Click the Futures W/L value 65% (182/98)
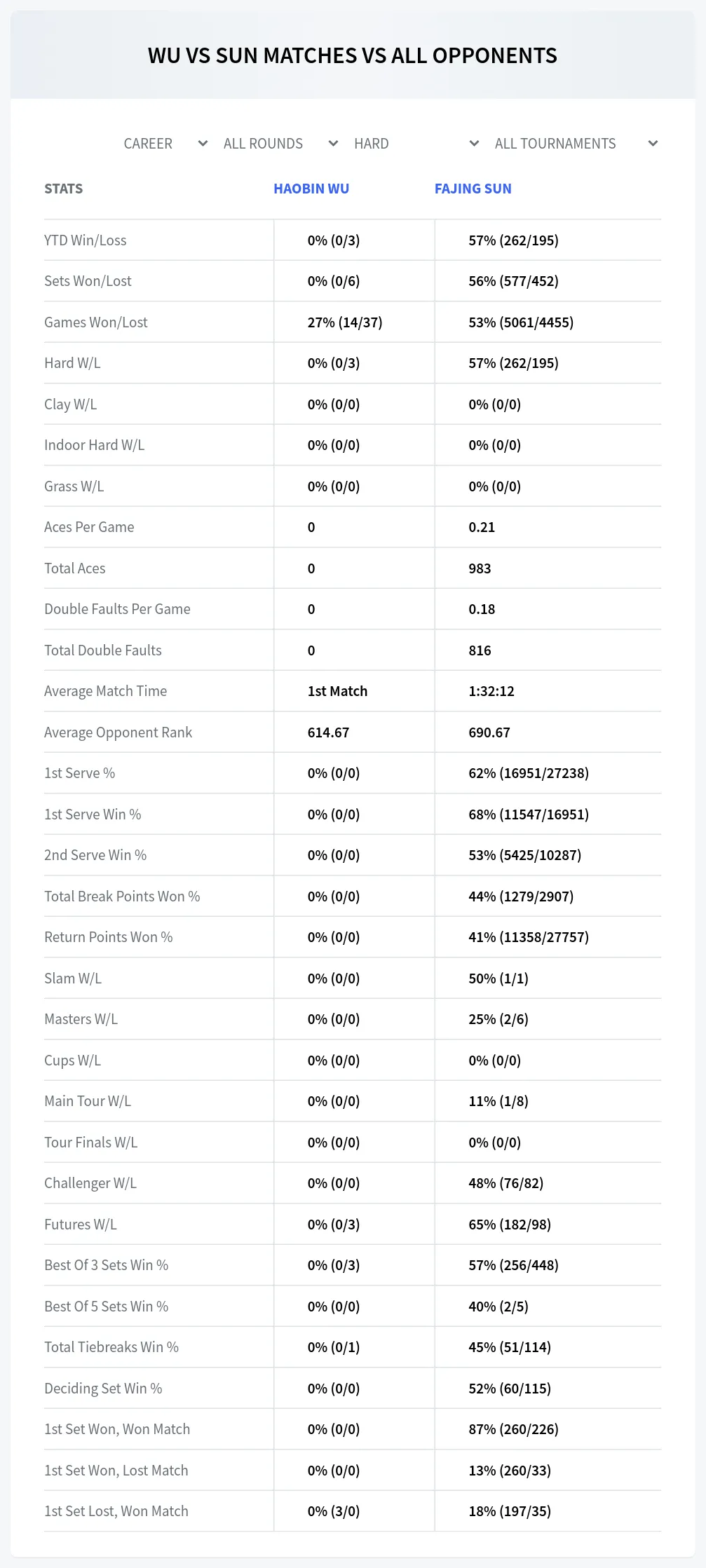 tap(510, 1225)
